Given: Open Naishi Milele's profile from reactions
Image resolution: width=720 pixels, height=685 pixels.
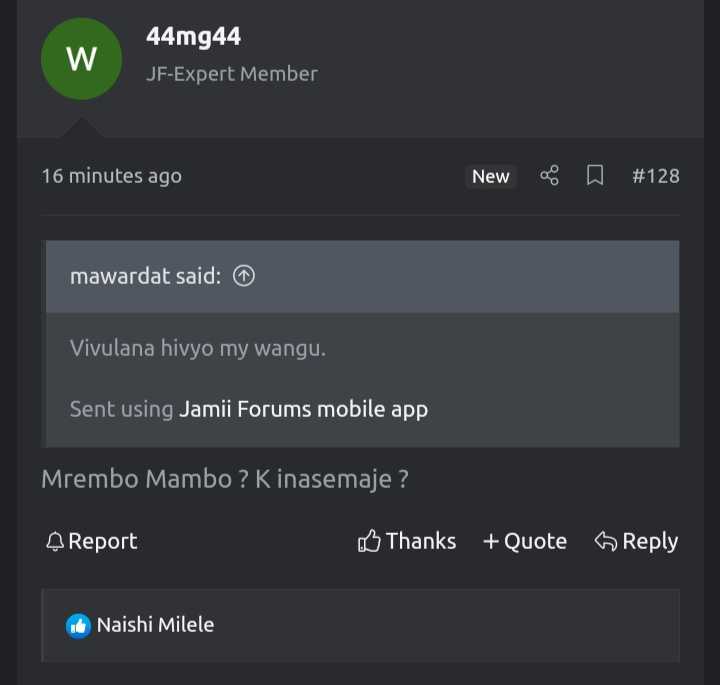Looking at the screenshot, I should (155, 625).
